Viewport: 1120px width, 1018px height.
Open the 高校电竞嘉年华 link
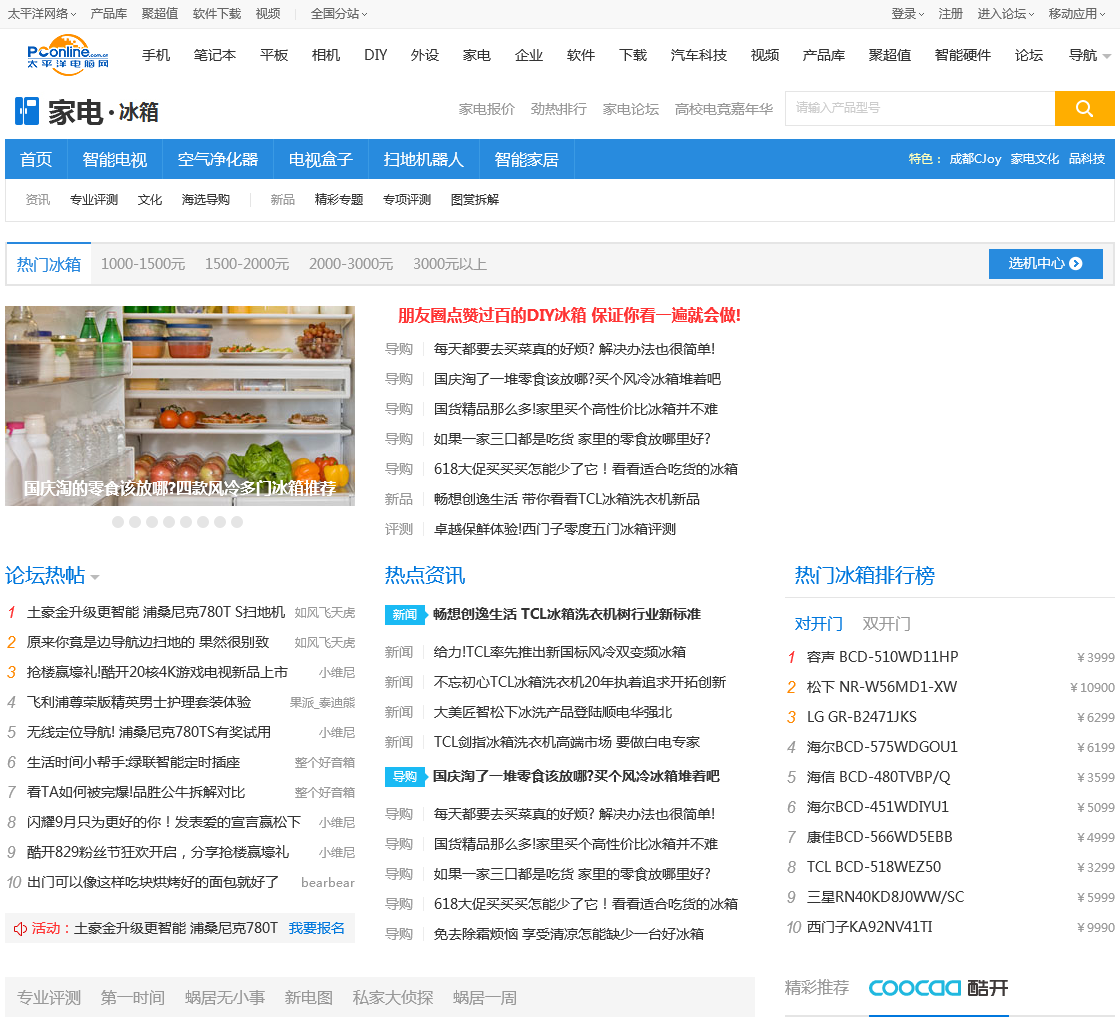pyautogui.click(x=724, y=109)
